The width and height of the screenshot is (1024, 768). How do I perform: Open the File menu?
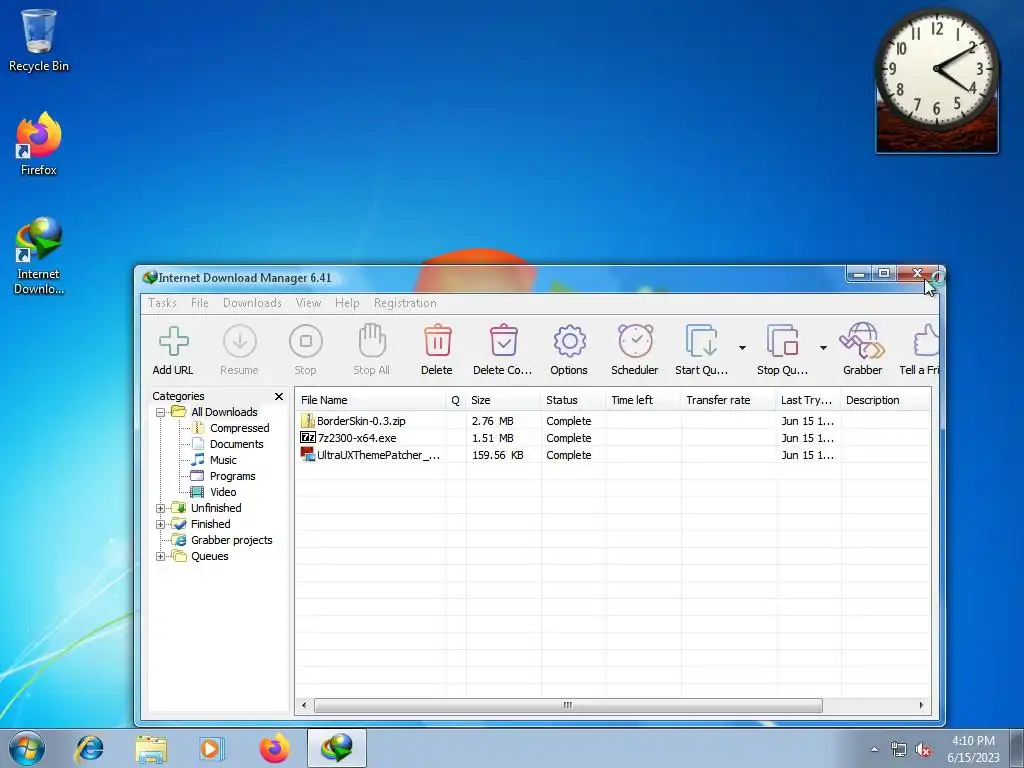[x=200, y=303]
